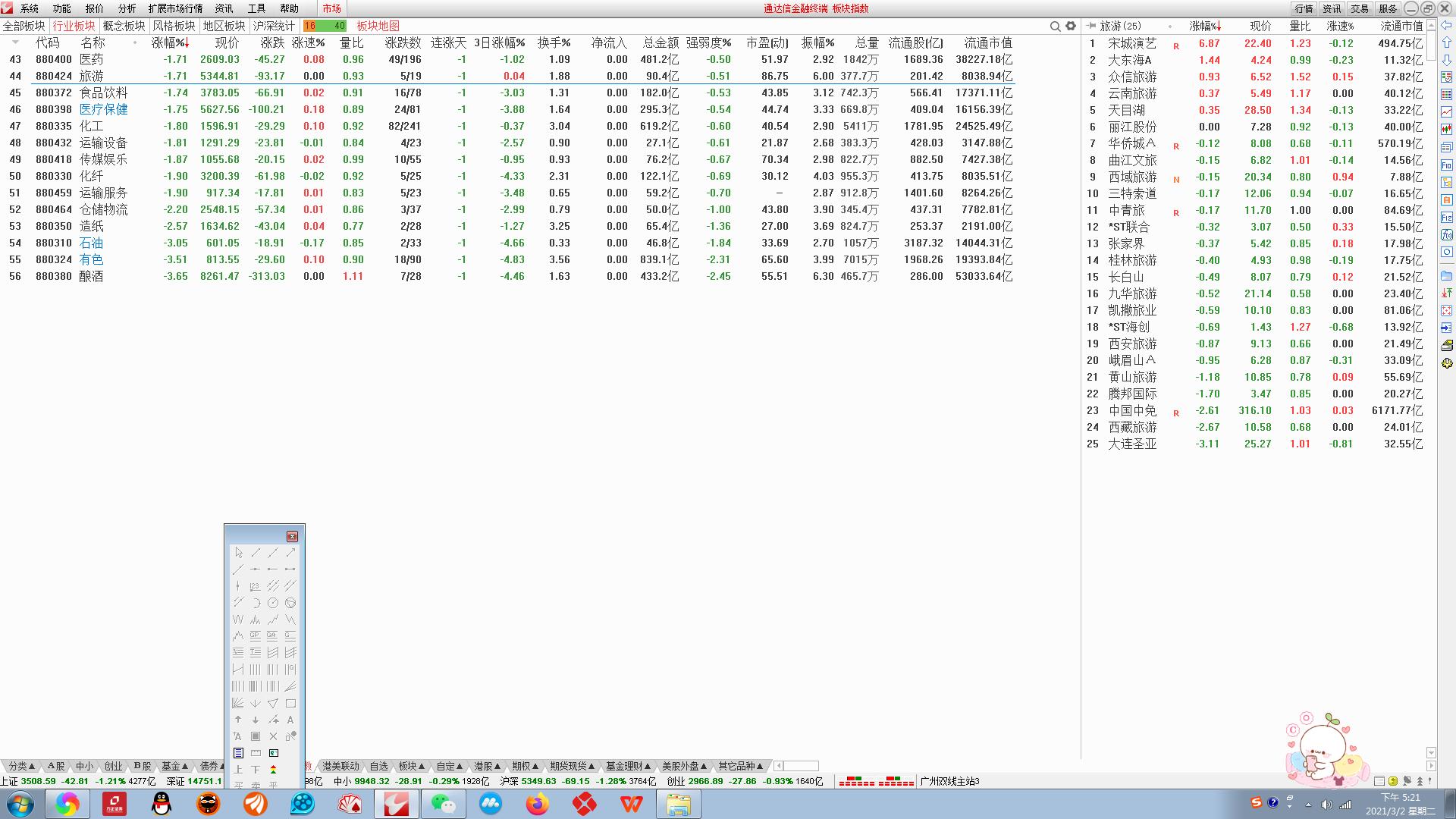
Task: Open the settings gear icon above table
Action: [x=1071, y=26]
